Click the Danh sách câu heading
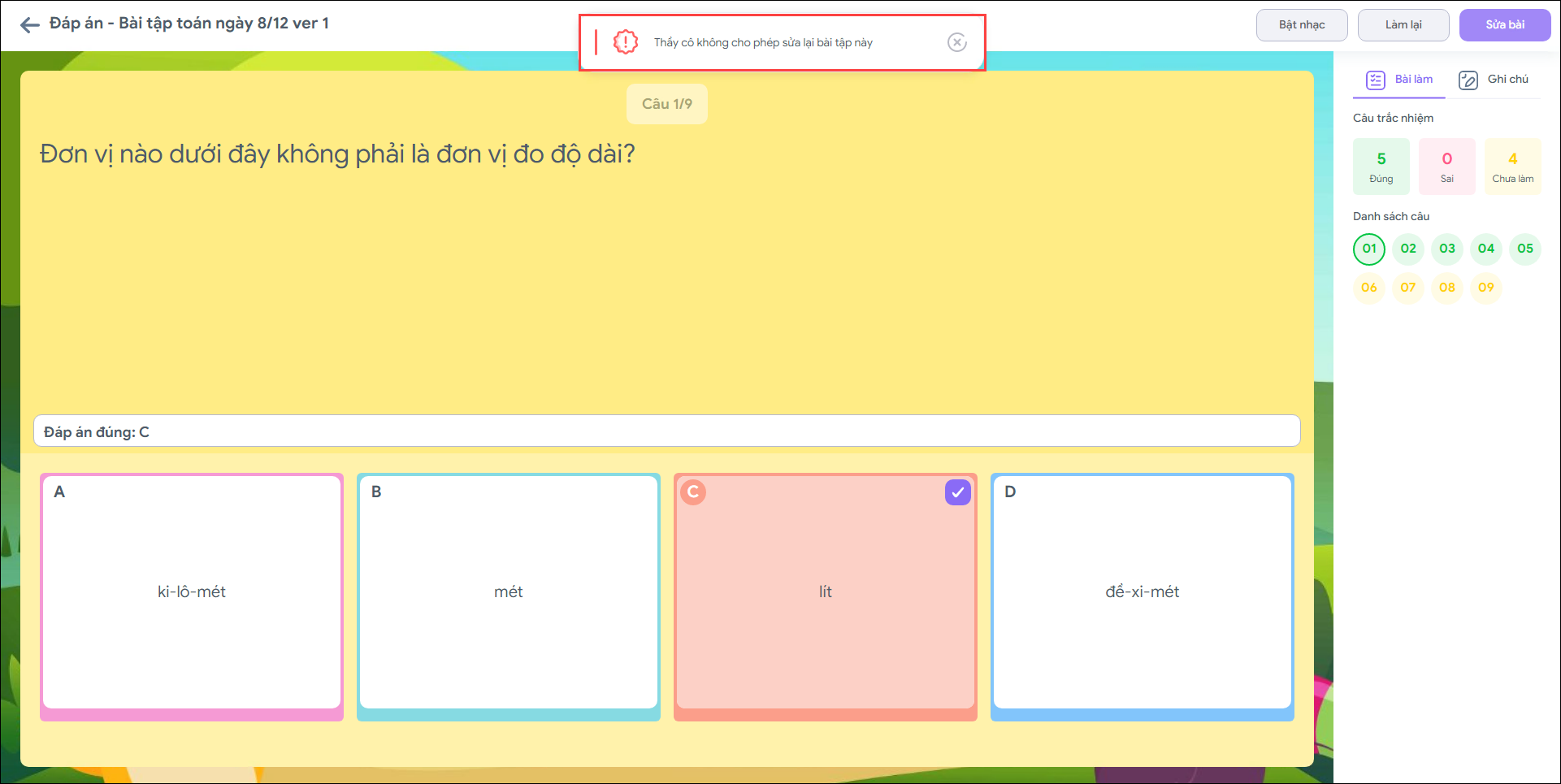Screen dimensions: 1561x784 (x=1391, y=217)
